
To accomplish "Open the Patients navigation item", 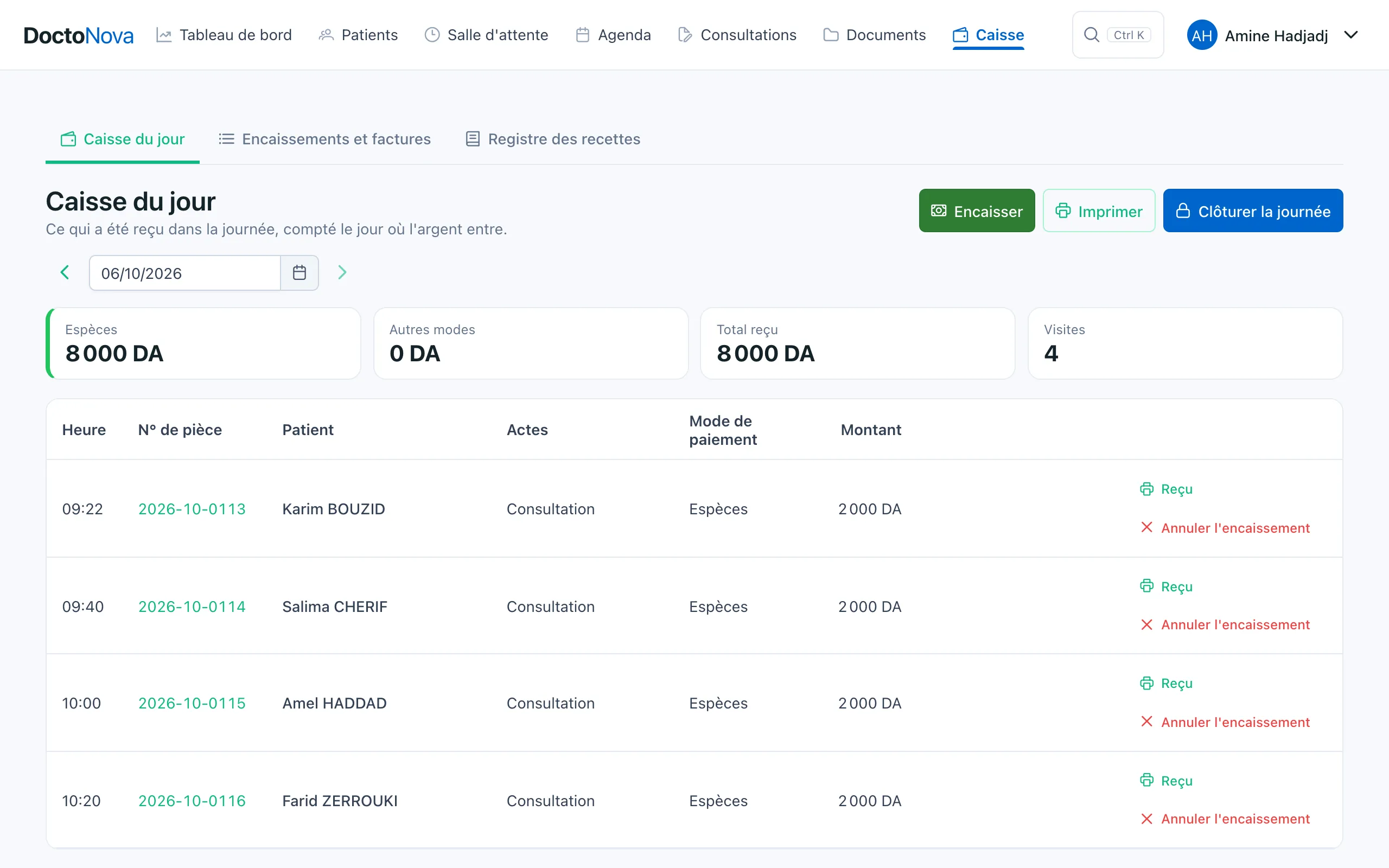I will tap(358, 35).
